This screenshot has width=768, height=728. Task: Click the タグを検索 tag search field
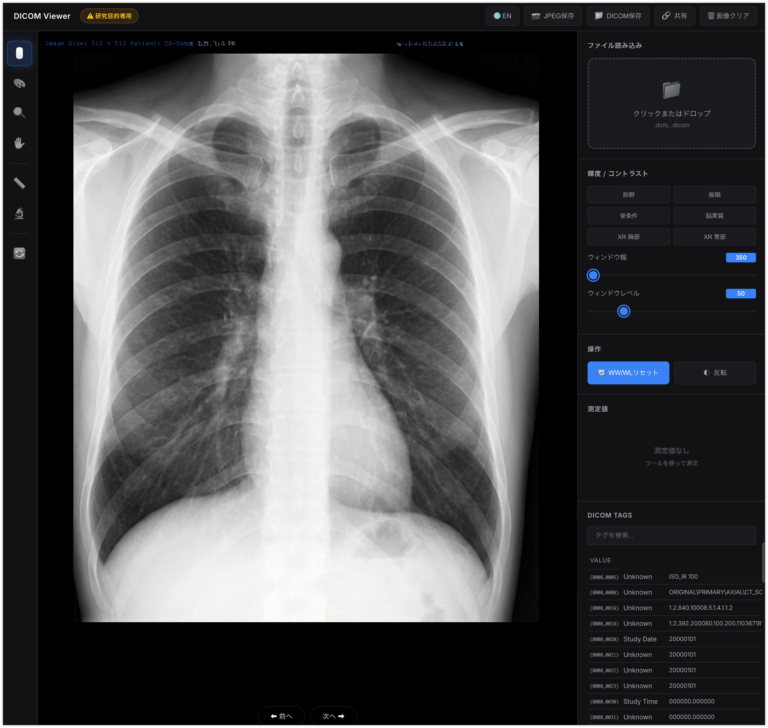pos(672,535)
